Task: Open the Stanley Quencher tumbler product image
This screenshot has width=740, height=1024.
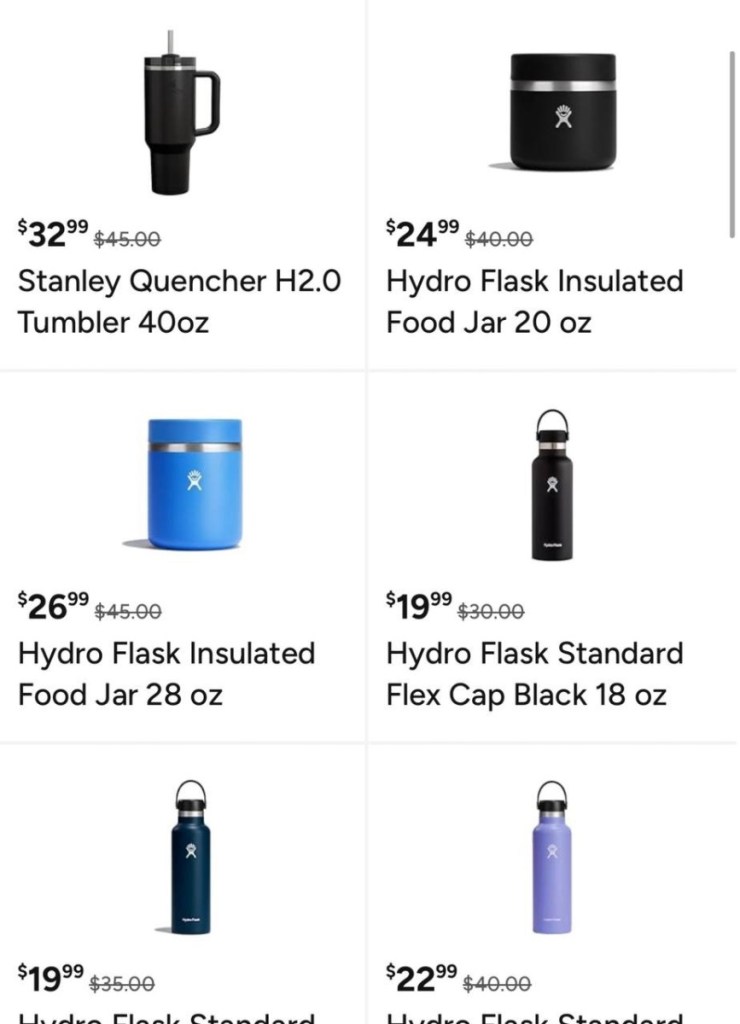Action: [180, 111]
